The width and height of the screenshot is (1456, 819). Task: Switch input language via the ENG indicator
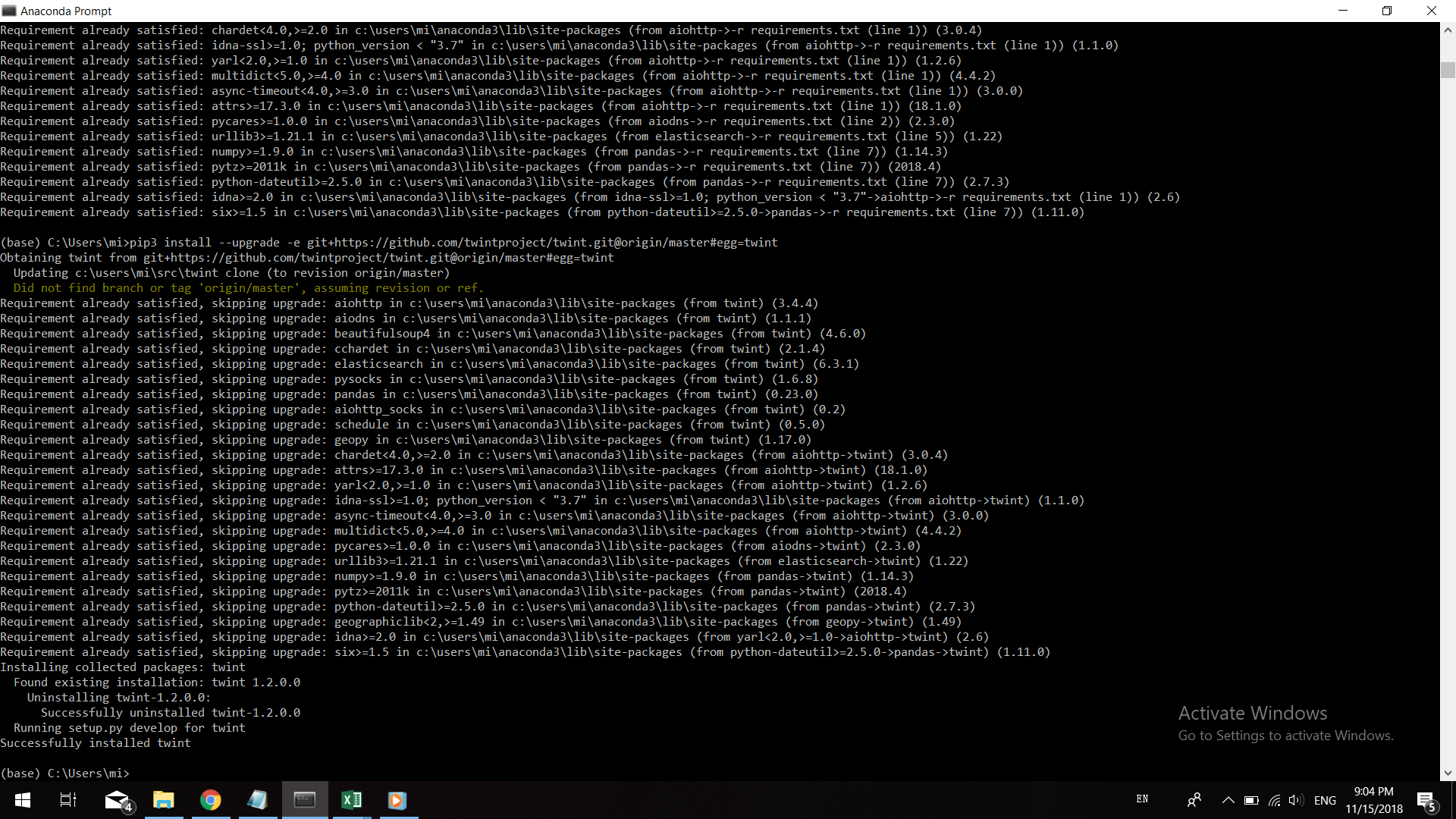(x=1324, y=800)
